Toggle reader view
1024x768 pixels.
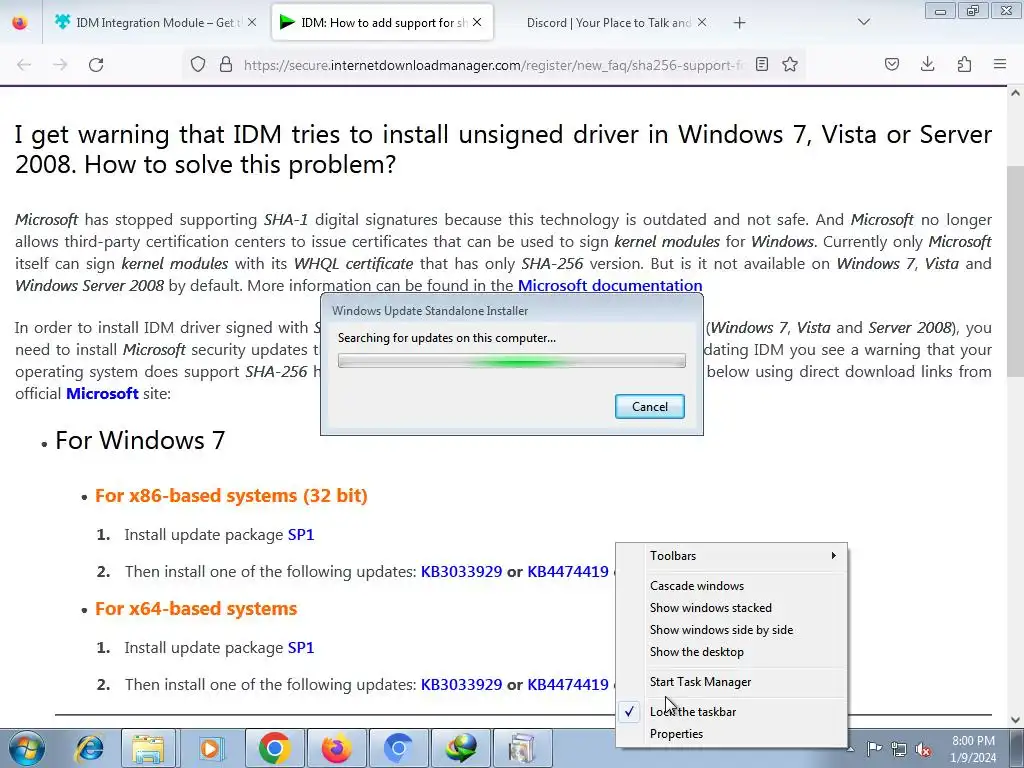tap(761, 64)
